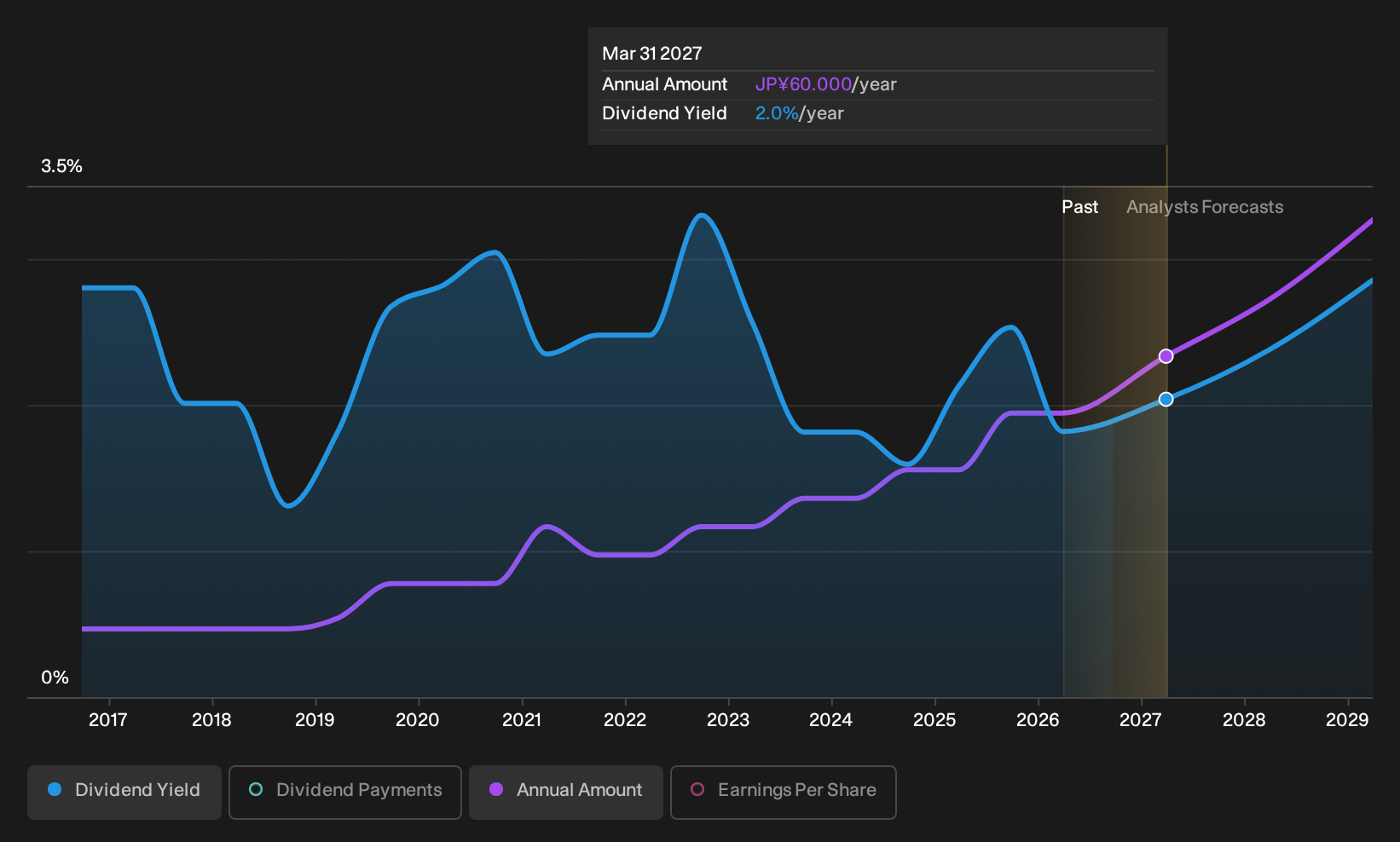Click the teal Dividend Payments legend circle
The image size is (1400, 842).
pos(256,790)
